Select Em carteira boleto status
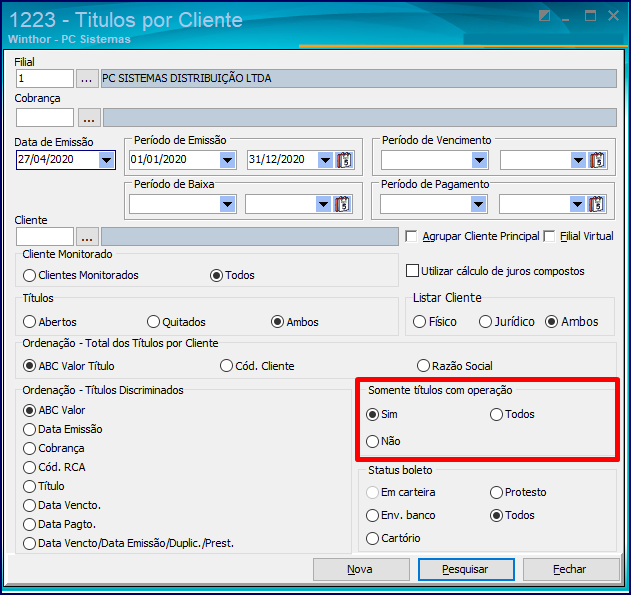Screen dimensions: 631x595 point(373,492)
